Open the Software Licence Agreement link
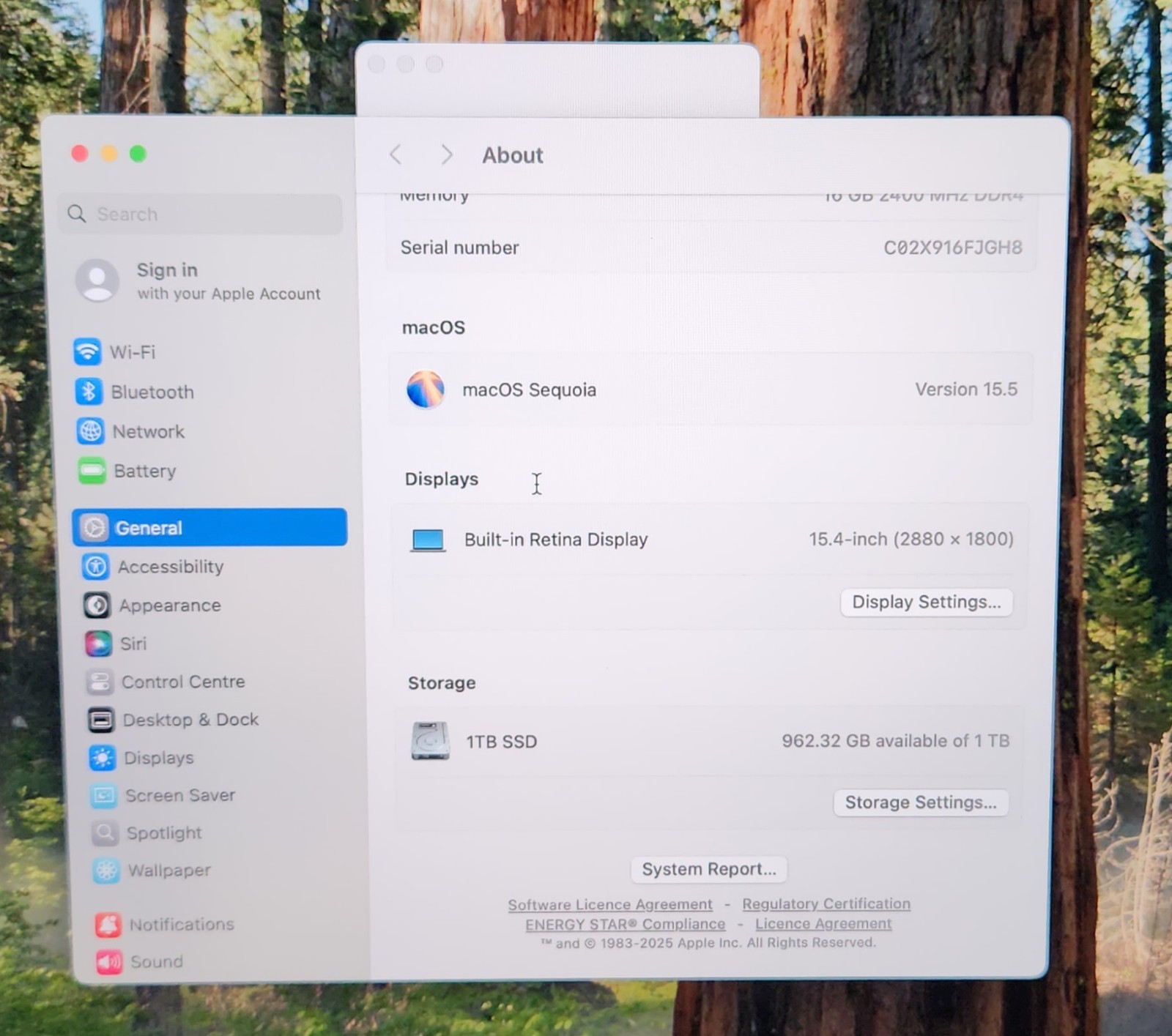 [x=610, y=905]
